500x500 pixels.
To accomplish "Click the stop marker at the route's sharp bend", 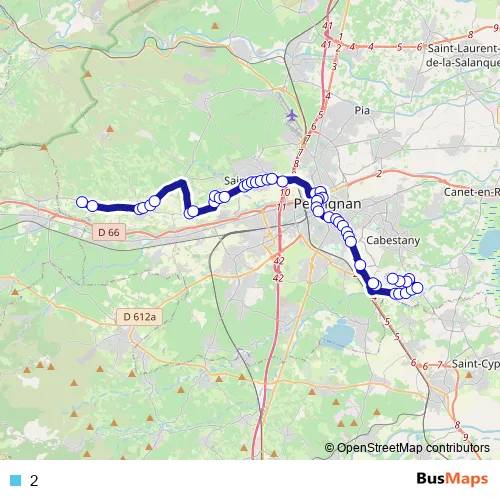I will 192,211.
